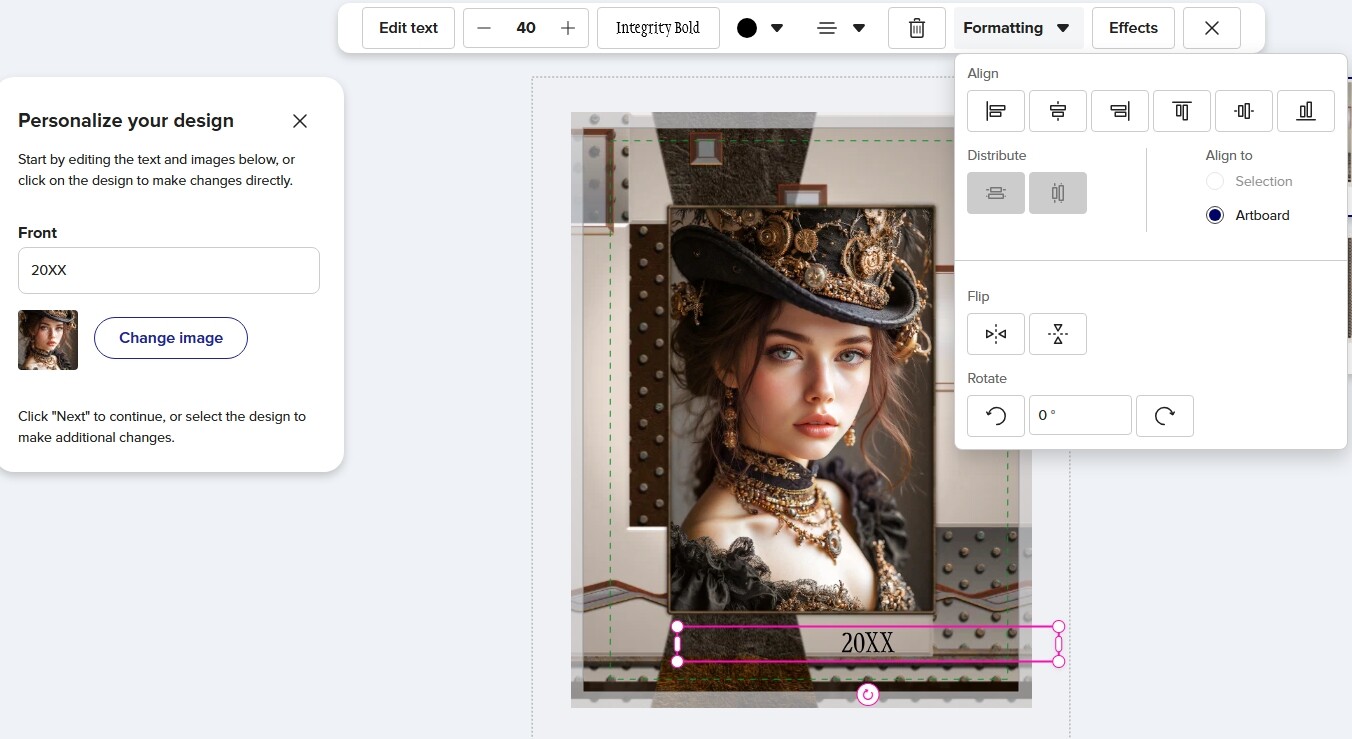Image resolution: width=1352 pixels, height=739 pixels.
Task: Flip horizontally icon
Action: pos(996,334)
